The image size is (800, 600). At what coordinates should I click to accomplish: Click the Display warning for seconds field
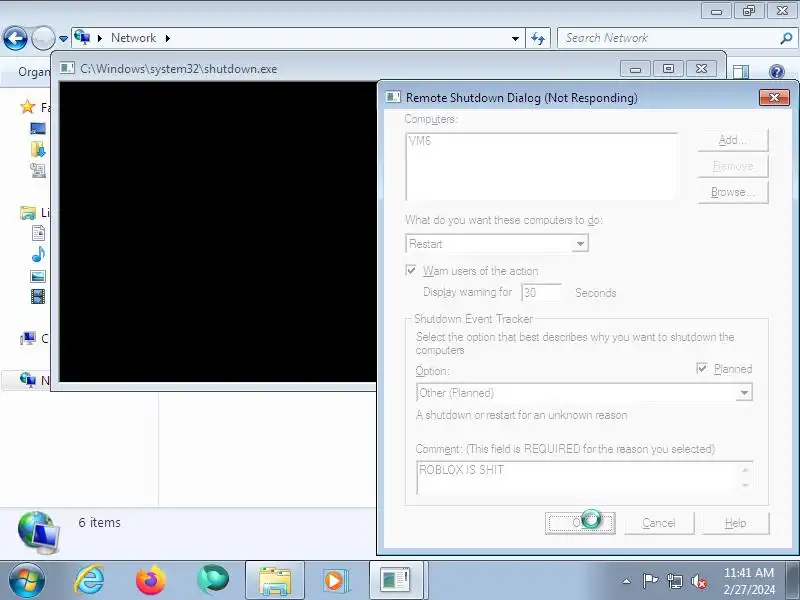[541, 292]
